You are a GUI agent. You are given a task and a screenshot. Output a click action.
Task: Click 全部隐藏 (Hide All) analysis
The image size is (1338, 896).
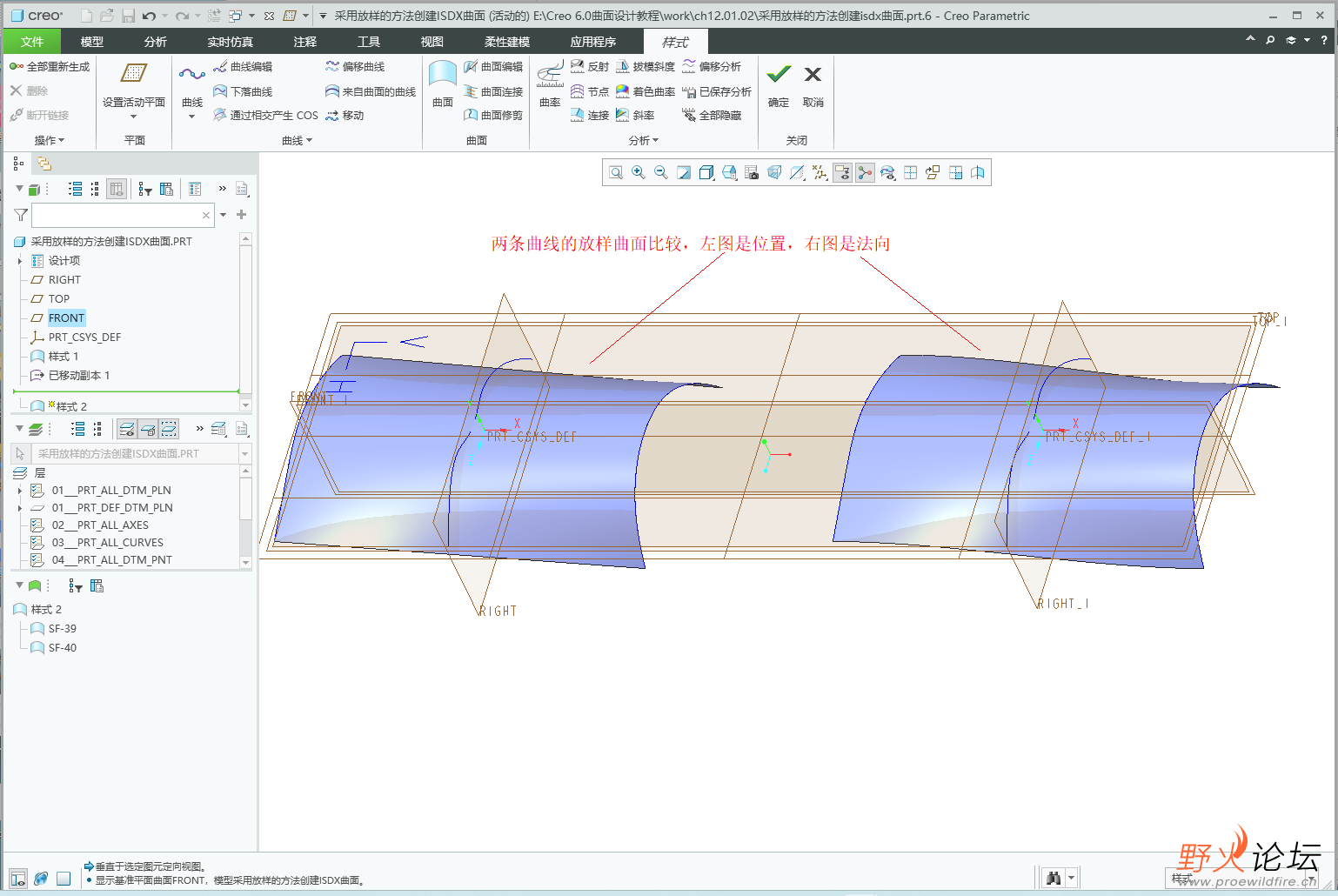pyautogui.click(x=712, y=115)
